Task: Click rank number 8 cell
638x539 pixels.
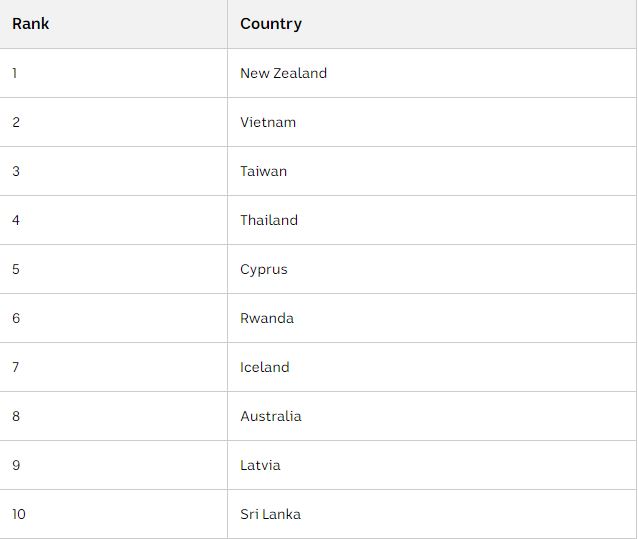Action: pyautogui.click(x=114, y=416)
